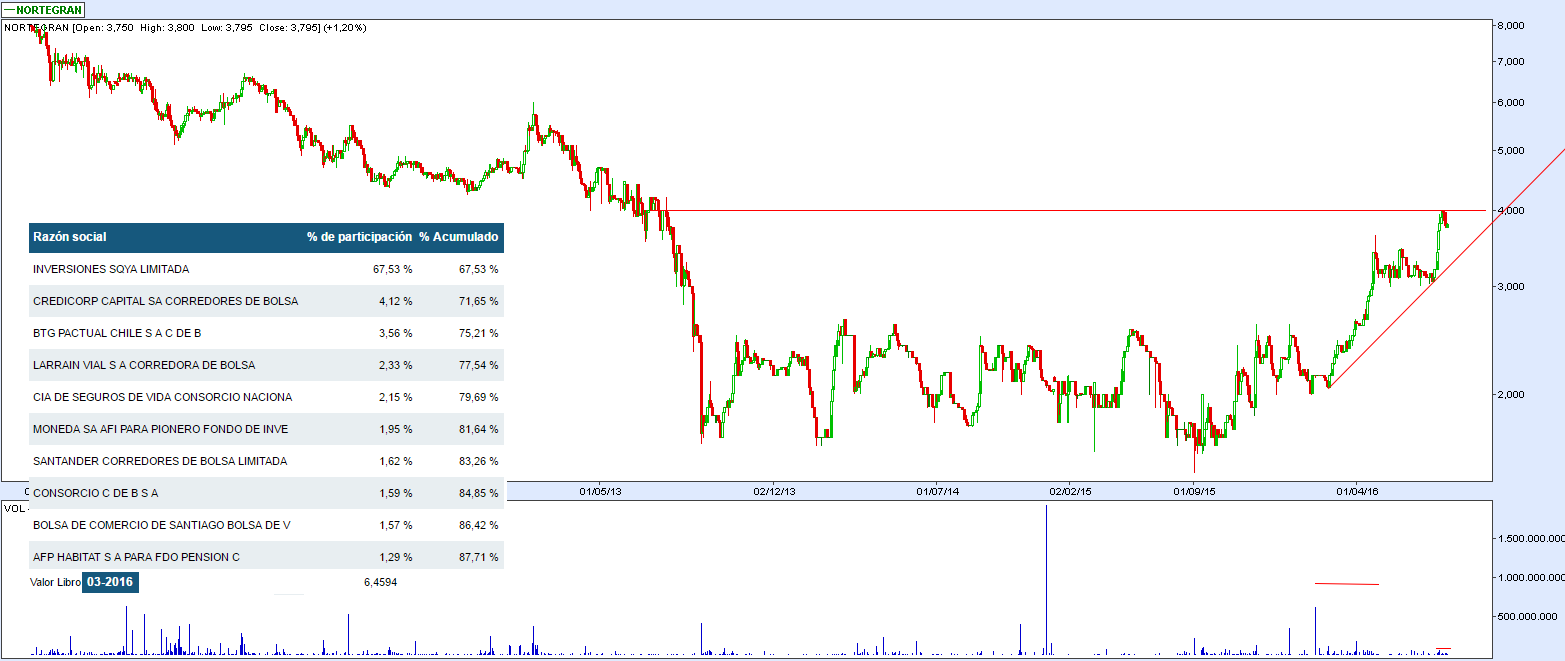Click the 79,69 % accumulated value
Image resolution: width=1565 pixels, height=661 pixels.
477,397
